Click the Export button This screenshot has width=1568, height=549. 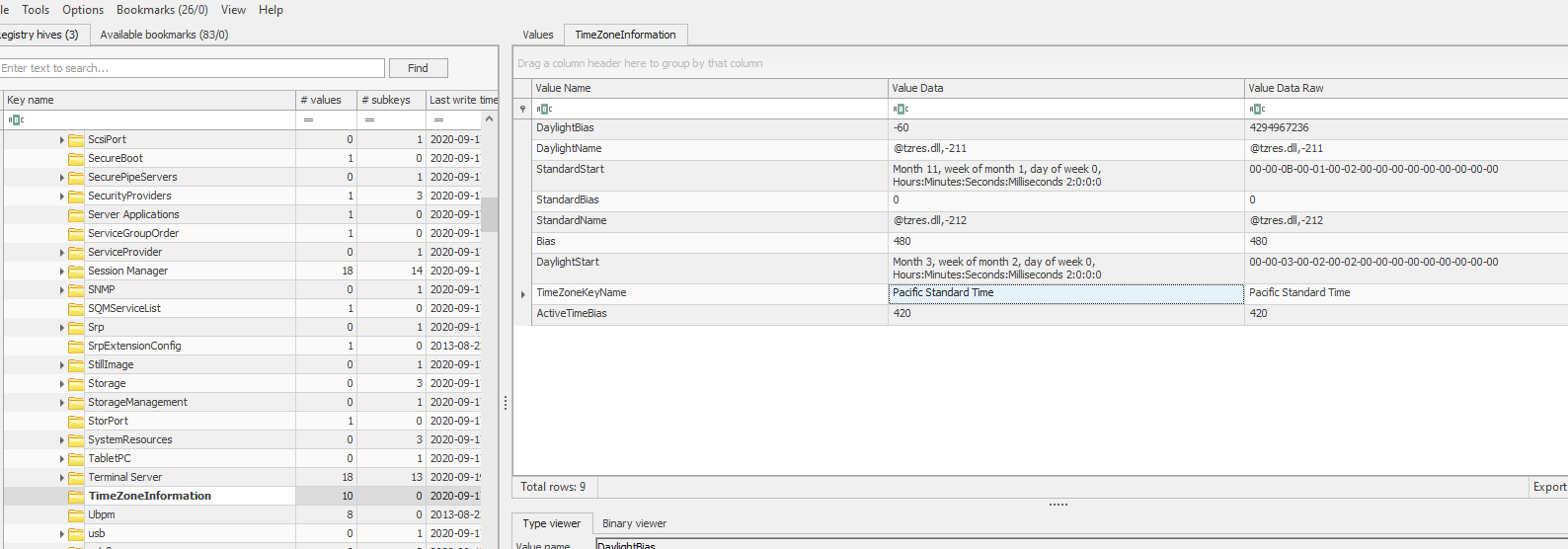tap(1548, 487)
